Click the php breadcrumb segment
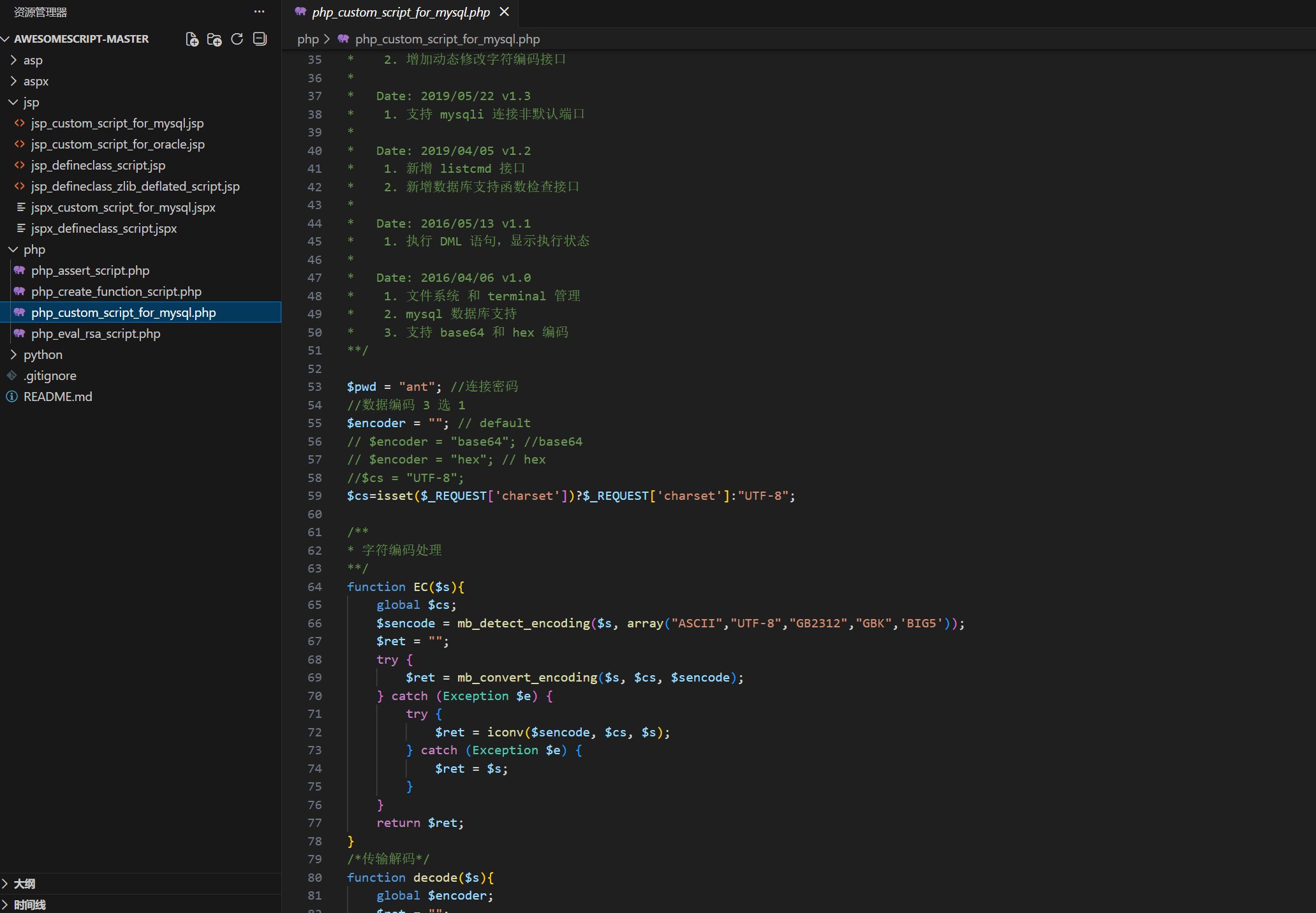Viewport: 1316px width, 913px height. click(307, 39)
